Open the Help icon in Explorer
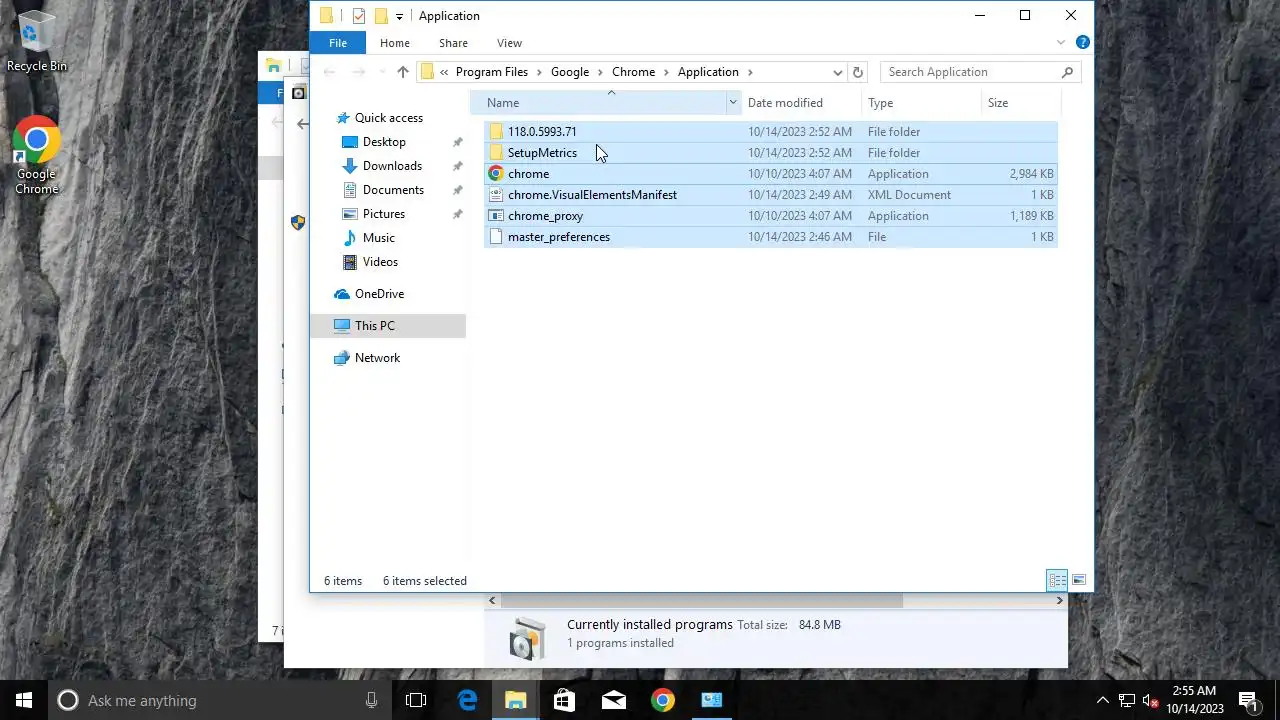Screen dimensions: 1280x720 pos(1082,43)
